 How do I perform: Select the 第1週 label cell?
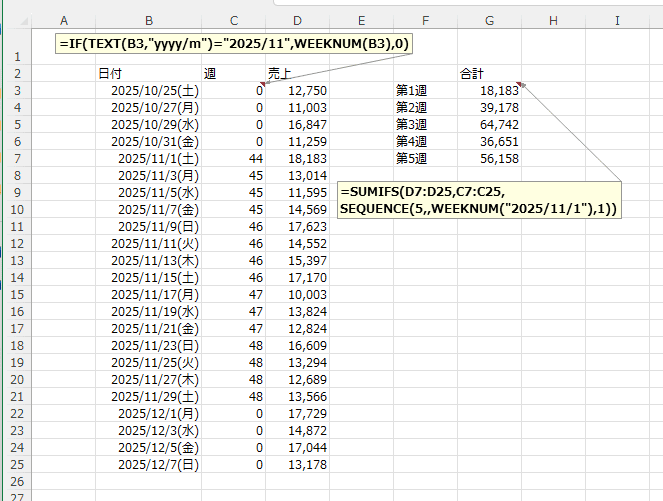pyautogui.click(x=411, y=91)
